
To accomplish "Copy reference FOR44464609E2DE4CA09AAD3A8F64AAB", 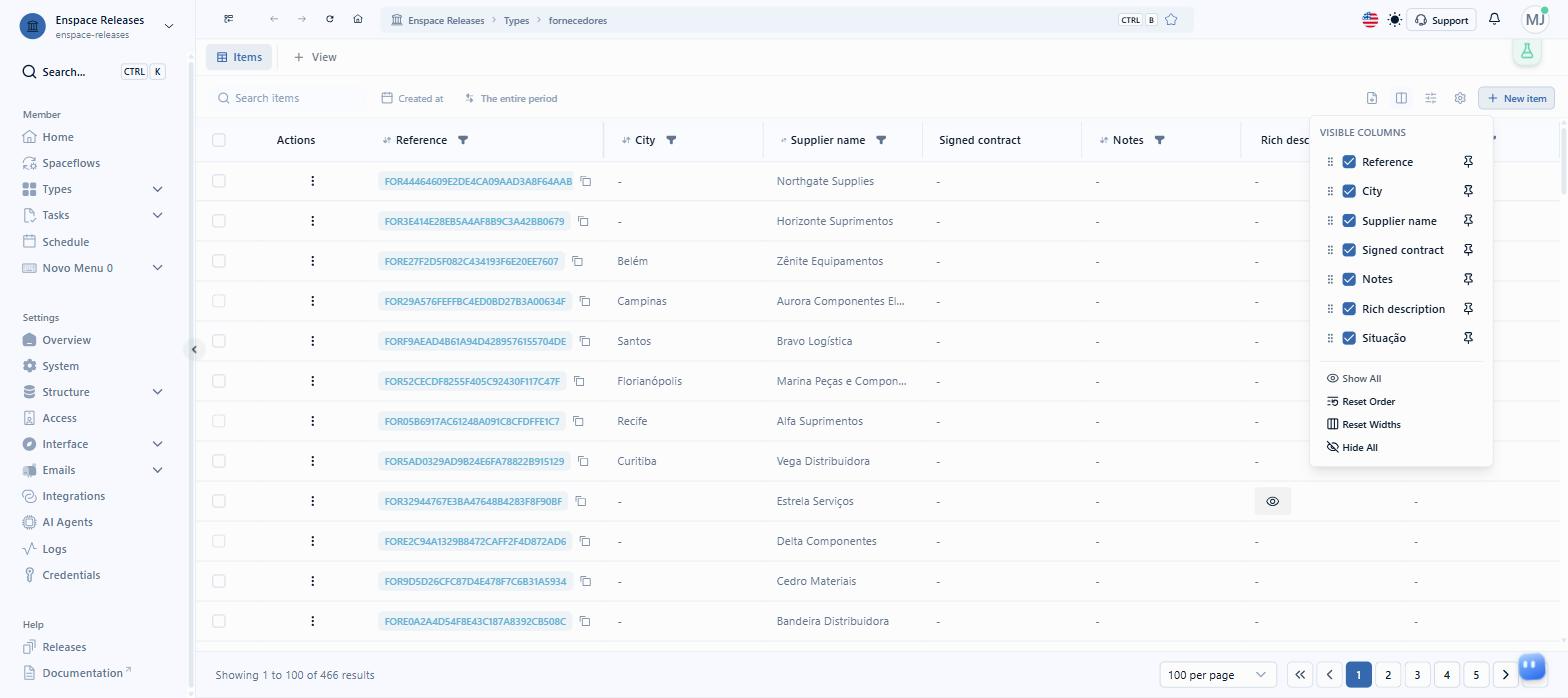I will click(x=586, y=181).
